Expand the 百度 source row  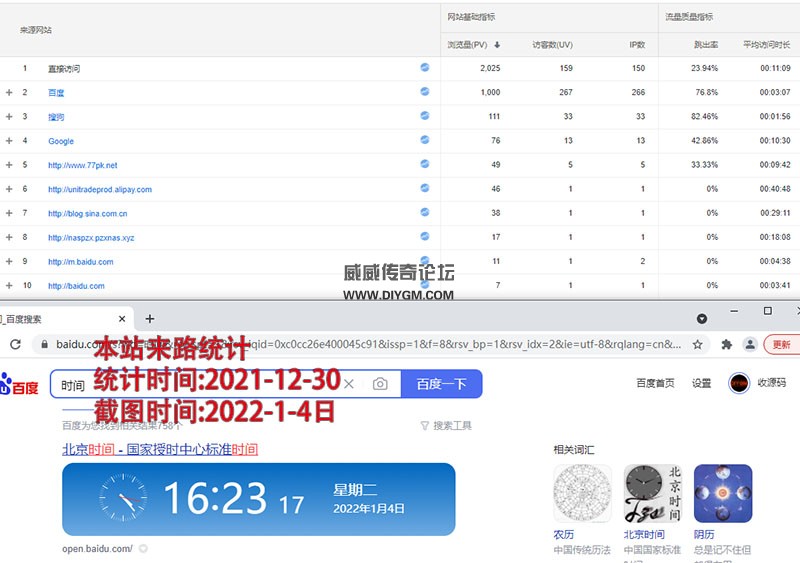pyautogui.click(x=9, y=92)
